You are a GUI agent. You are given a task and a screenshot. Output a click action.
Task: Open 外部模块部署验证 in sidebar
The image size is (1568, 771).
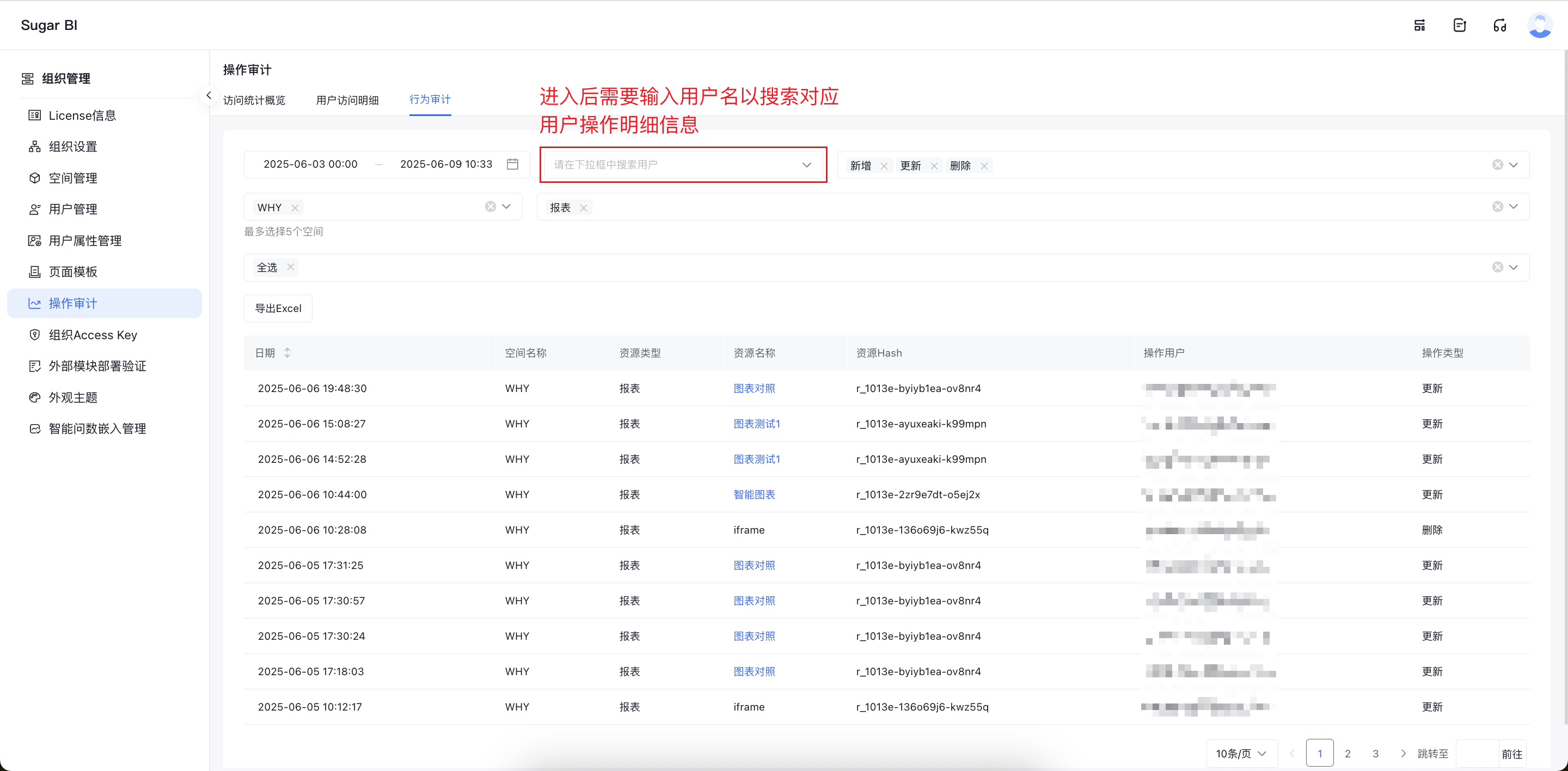tap(104, 366)
